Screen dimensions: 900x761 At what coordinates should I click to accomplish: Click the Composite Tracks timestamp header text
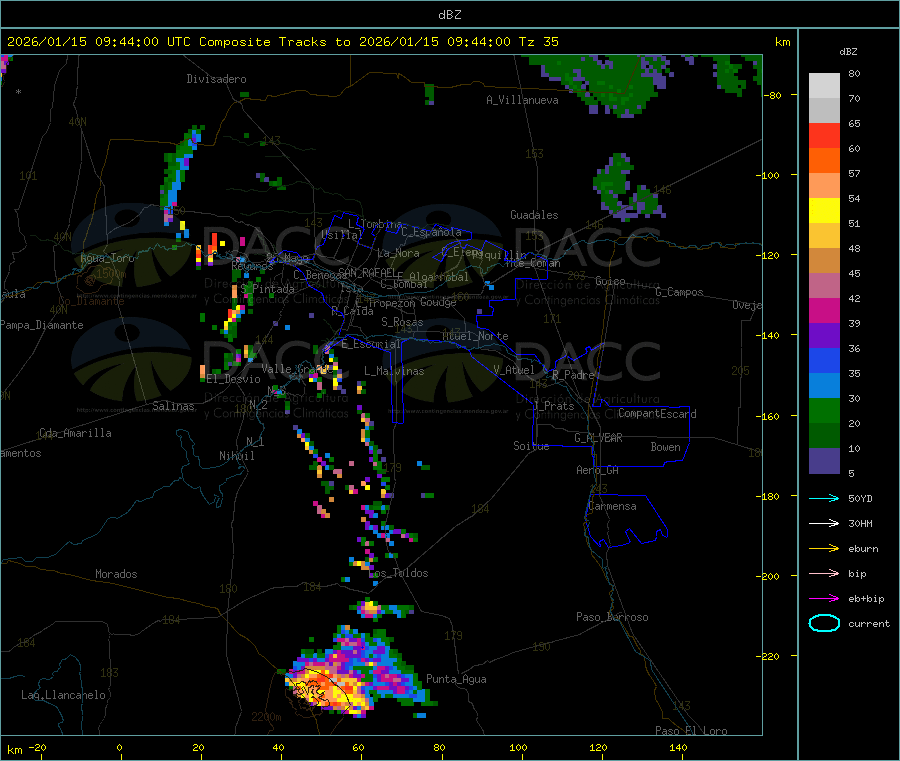click(x=282, y=42)
